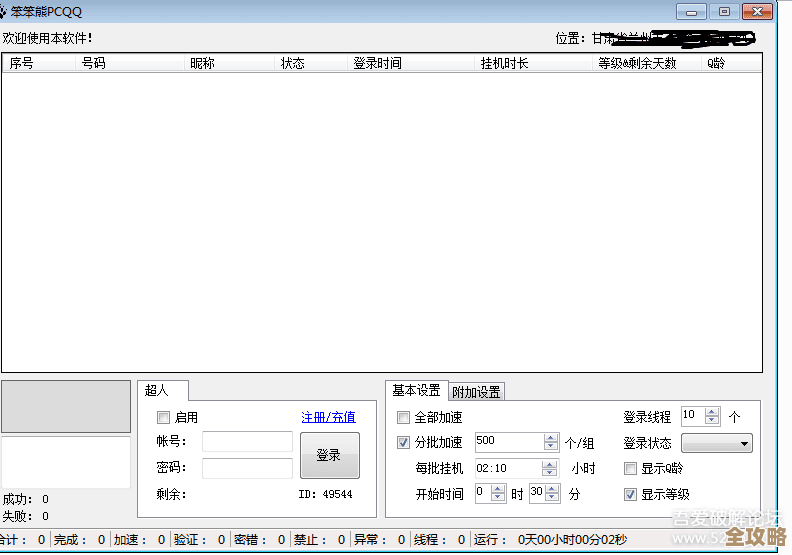Untick the 显示等级 checkbox
This screenshot has height=555, width=792.
click(630, 494)
